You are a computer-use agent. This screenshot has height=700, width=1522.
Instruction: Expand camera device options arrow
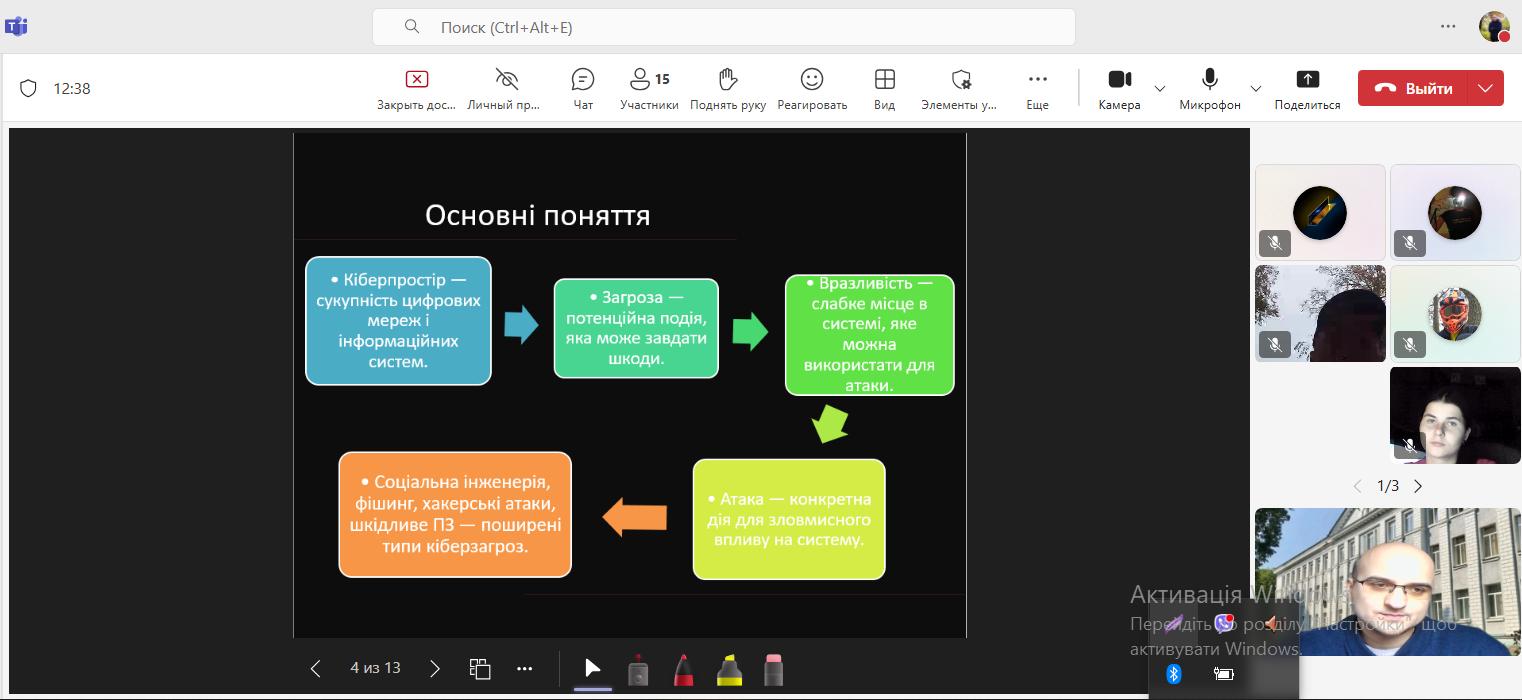tap(1160, 88)
